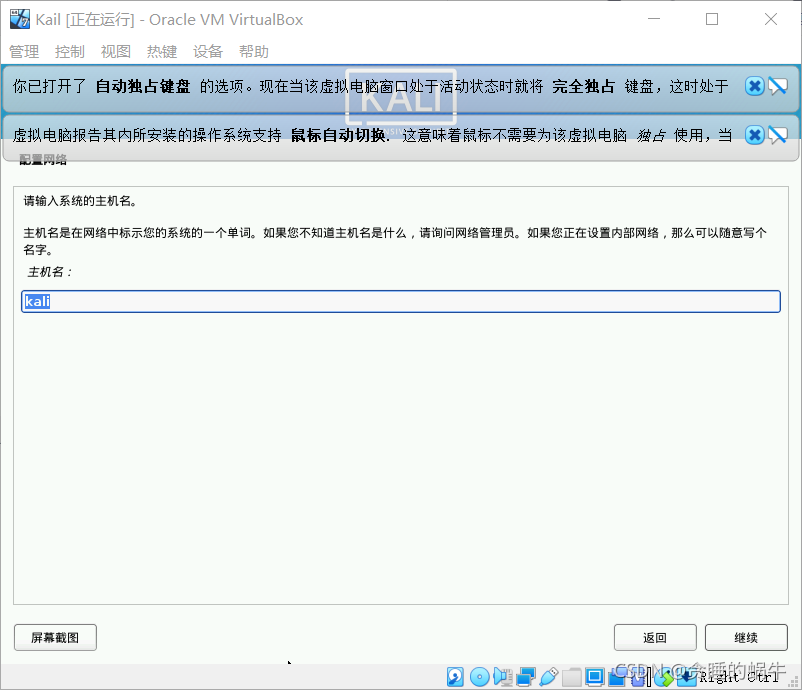Click the VirtualBox title bar app icon
The width and height of the screenshot is (802, 690).
point(20,19)
